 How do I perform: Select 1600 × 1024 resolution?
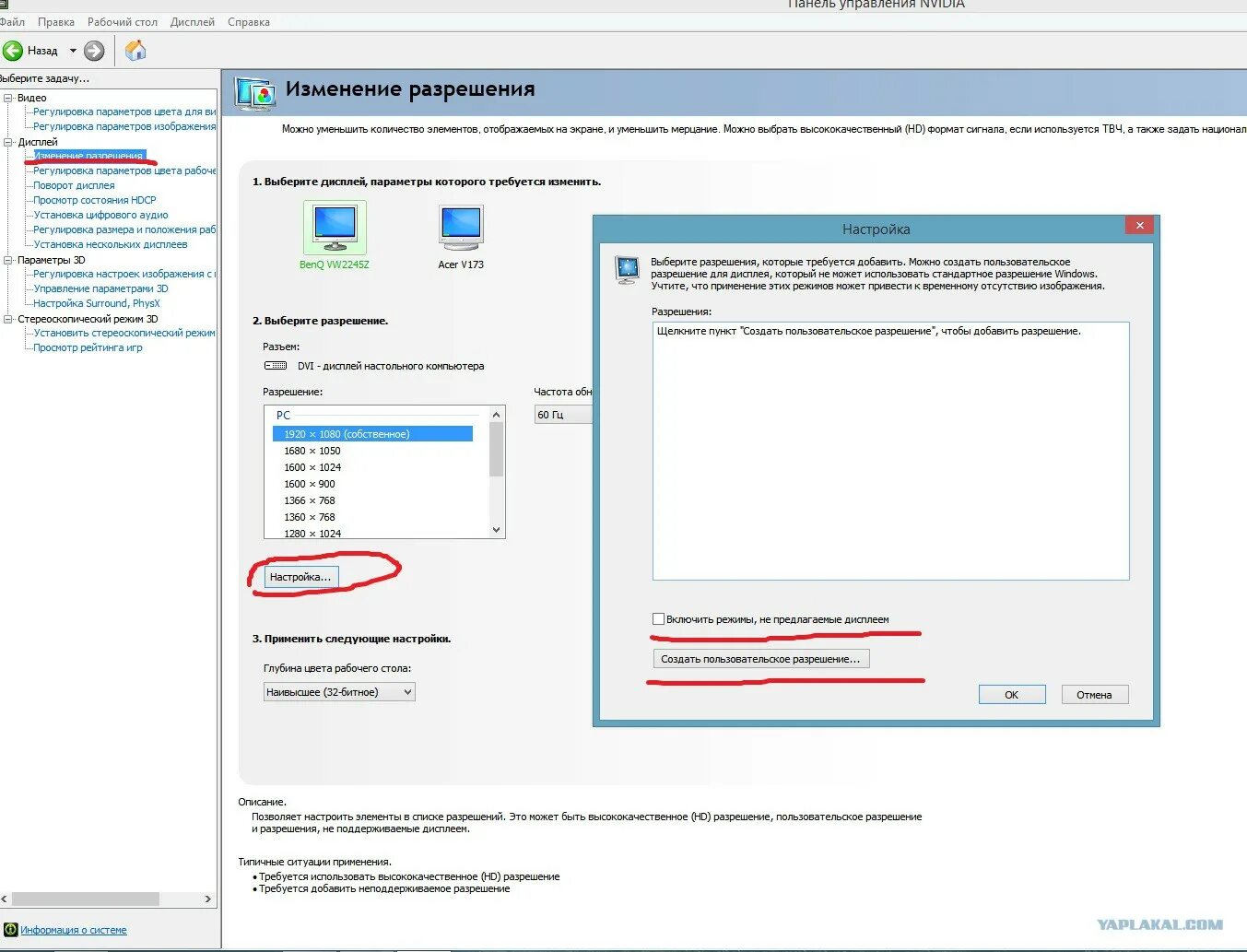tap(312, 467)
